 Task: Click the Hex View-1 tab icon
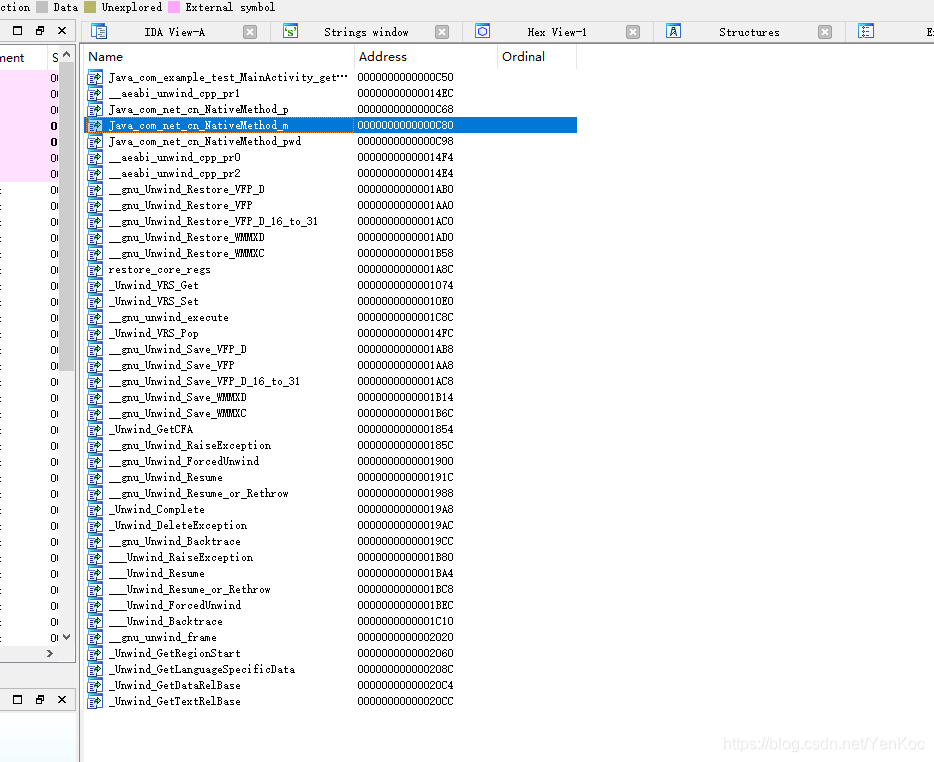(x=482, y=32)
